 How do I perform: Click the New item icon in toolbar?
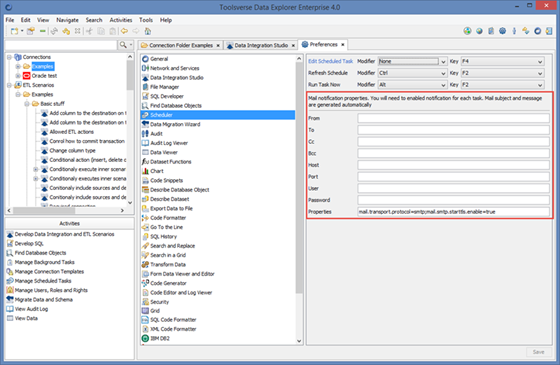(x=14, y=31)
